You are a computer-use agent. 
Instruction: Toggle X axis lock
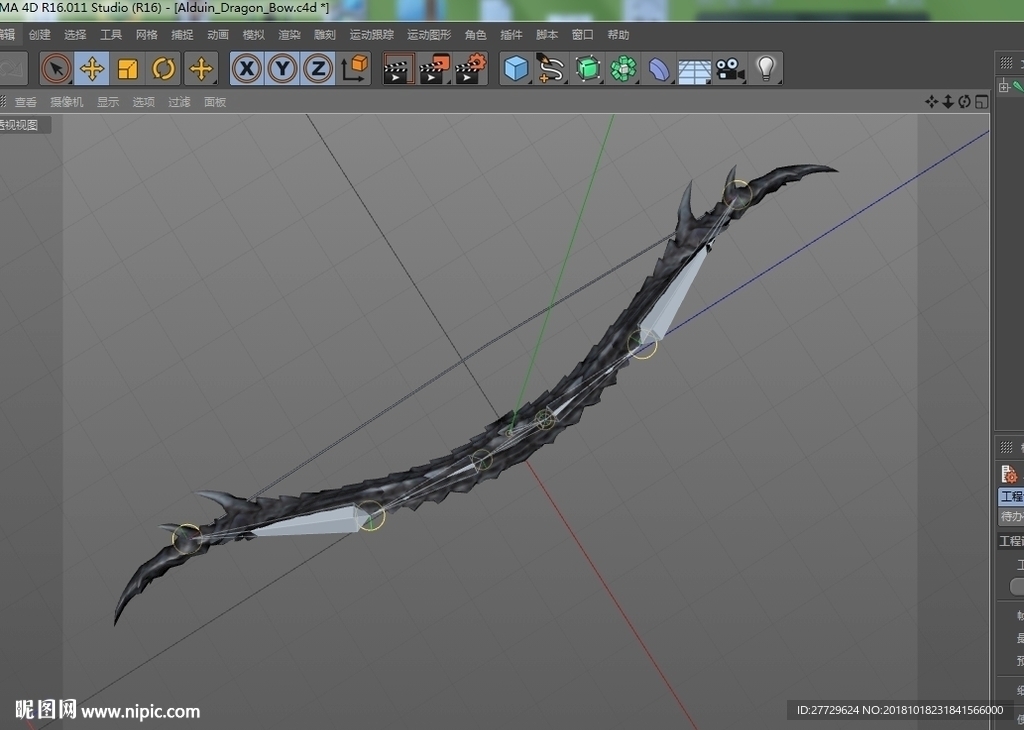point(247,69)
